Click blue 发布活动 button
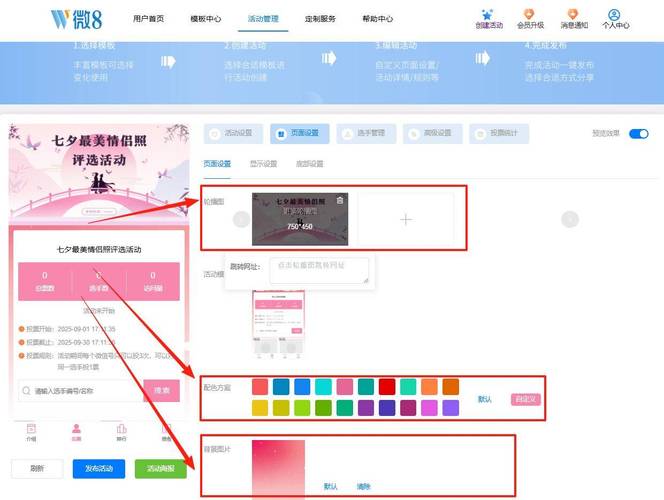The image size is (664, 500). [99, 468]
